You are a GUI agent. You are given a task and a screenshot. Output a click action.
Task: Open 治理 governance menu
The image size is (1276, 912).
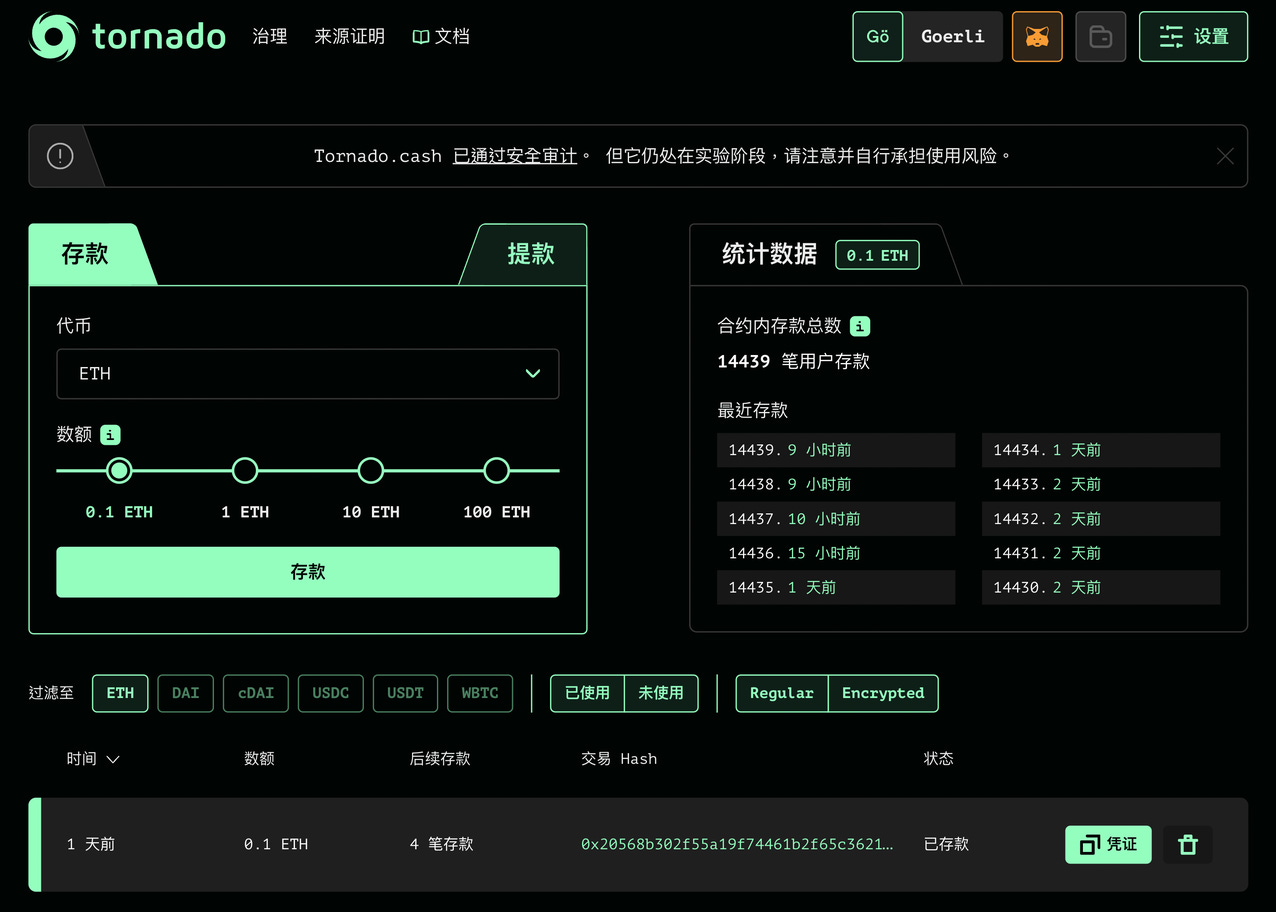click(270, 36)
